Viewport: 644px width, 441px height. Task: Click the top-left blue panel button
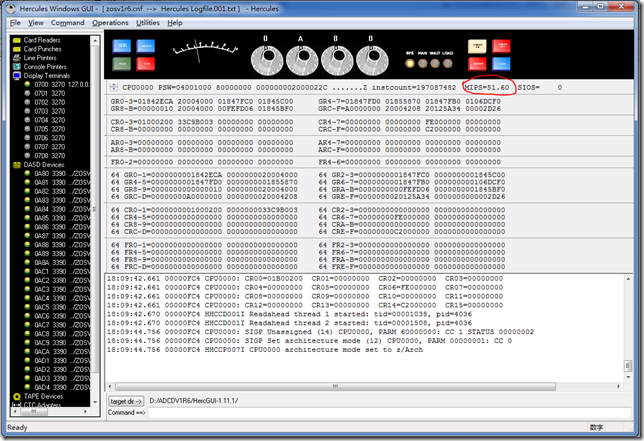tap(122, 46)
